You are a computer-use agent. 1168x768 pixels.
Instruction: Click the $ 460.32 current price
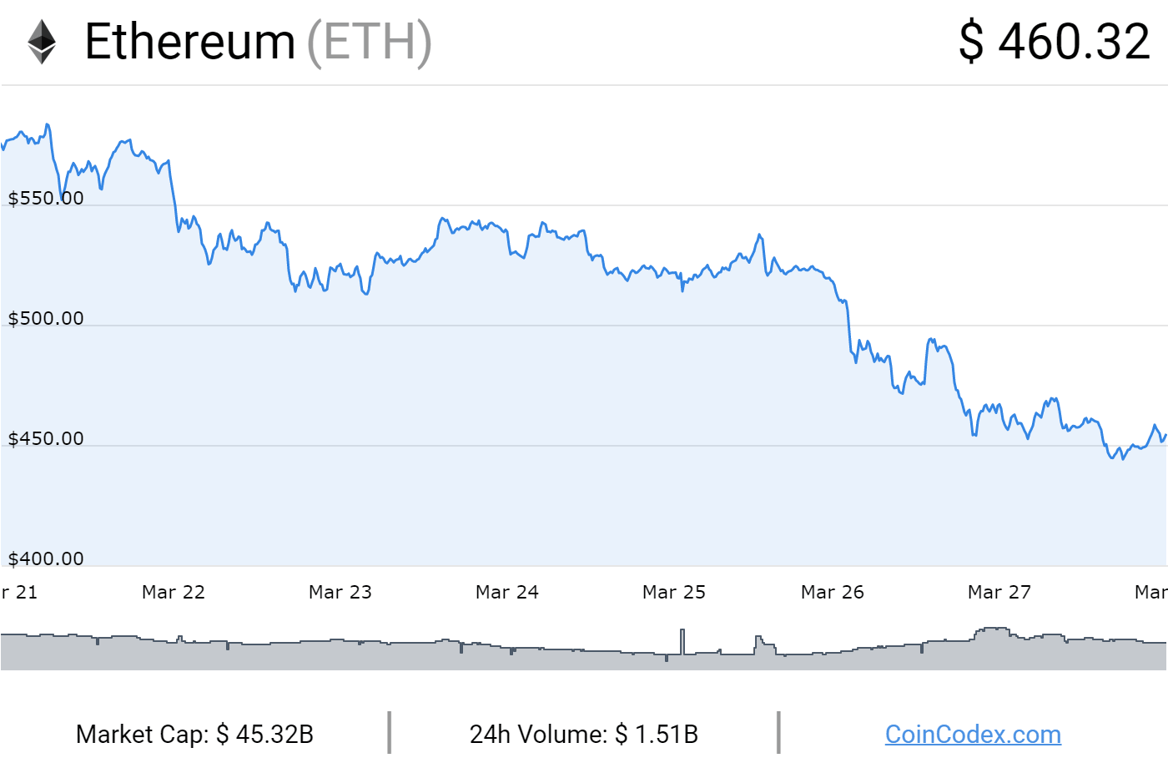(1054, 43)
